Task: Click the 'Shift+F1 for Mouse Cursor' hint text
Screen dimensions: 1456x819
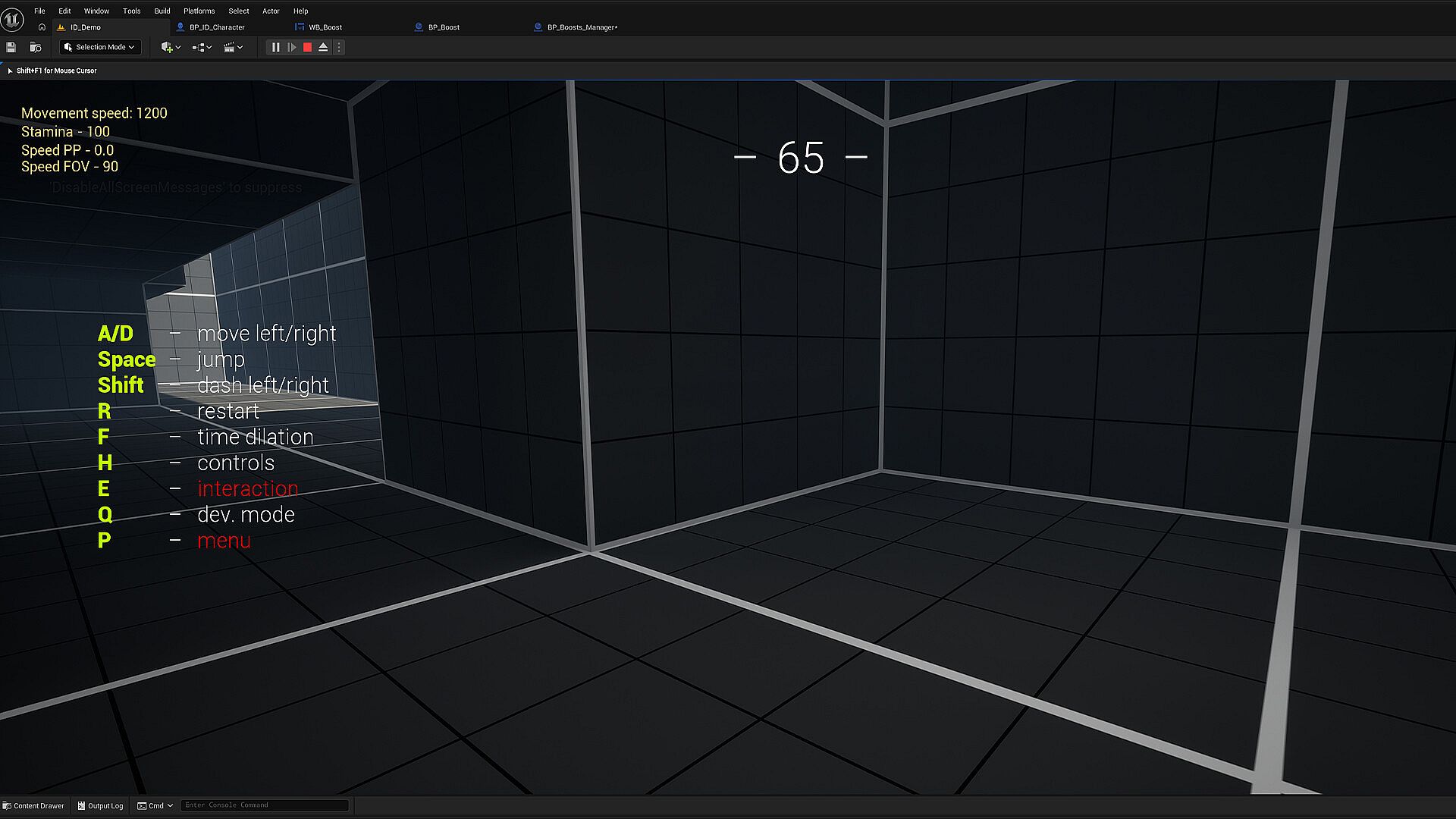Action: pos(57,71)
